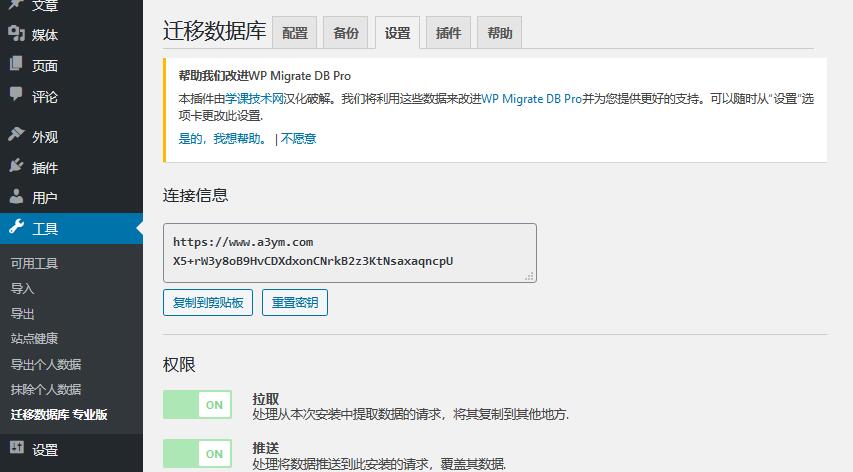Switch to the 插件 tab at top
The height and width of the screenshot is (472, 853).
tap(448, 33)
